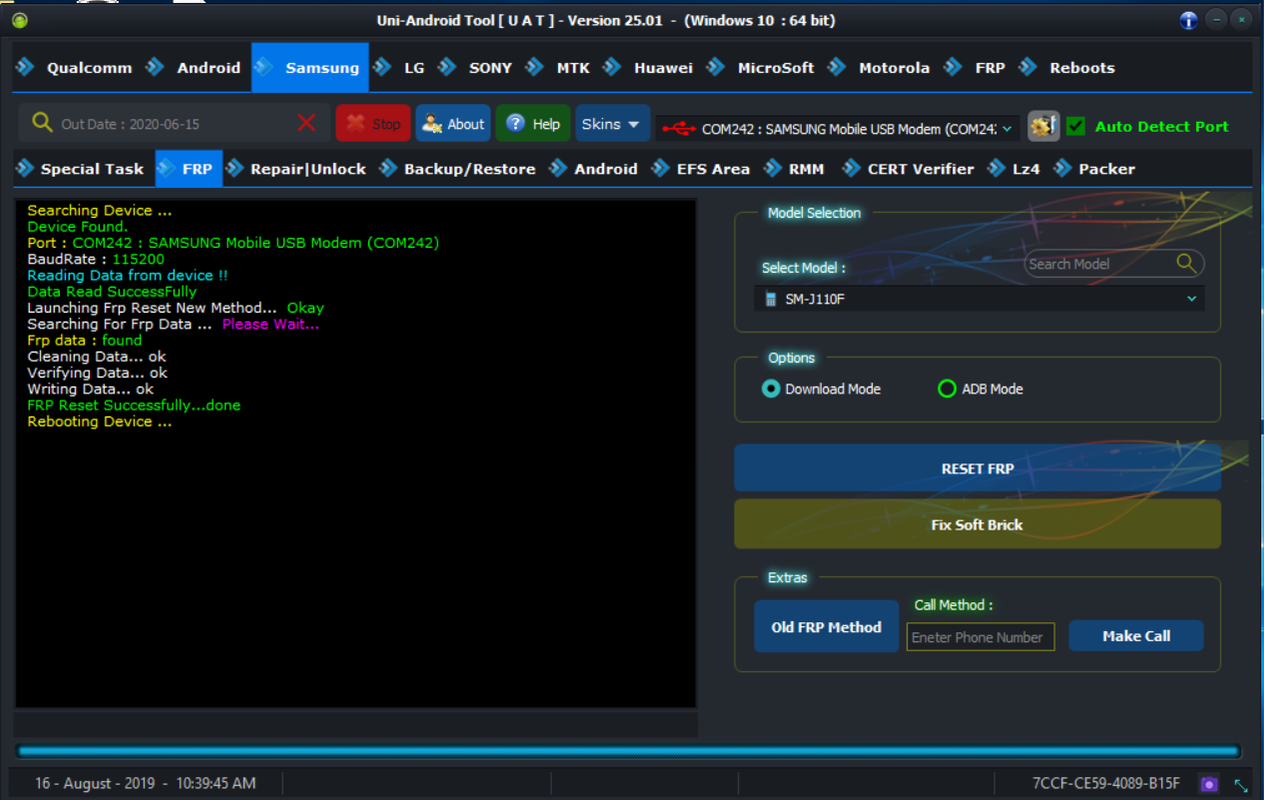Click the magnifier icon beside Out Date
This screenshot has height=800, width=1264.
coord(41,123)
